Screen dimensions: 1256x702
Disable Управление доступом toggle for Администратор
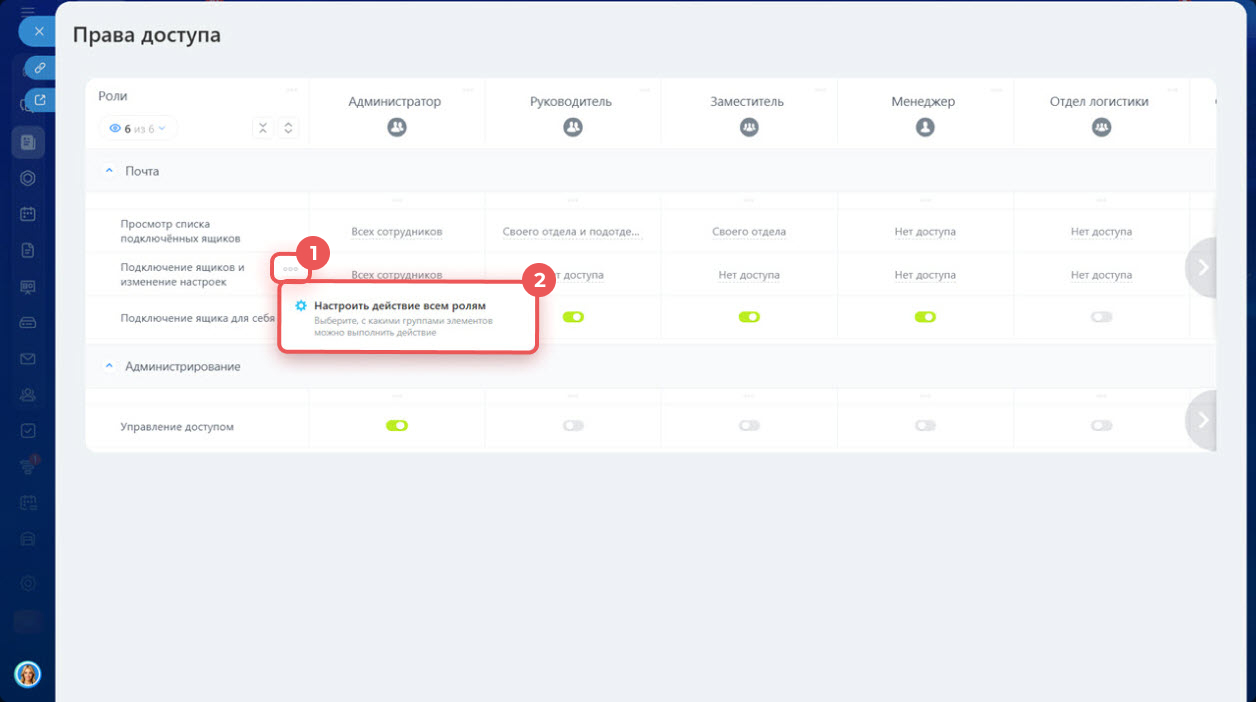[x=397, y=426]
